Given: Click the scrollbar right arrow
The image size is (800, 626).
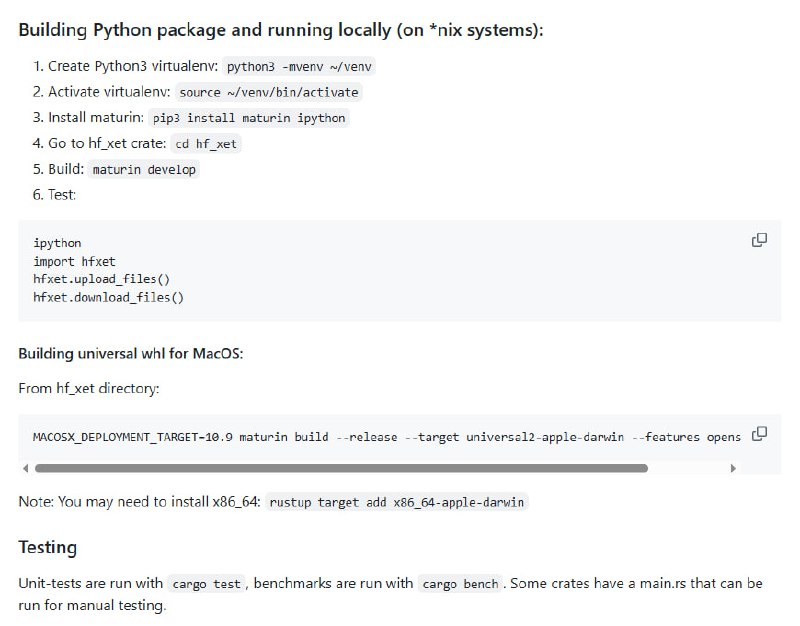Looking at the screenshot, I should [733, 468].
